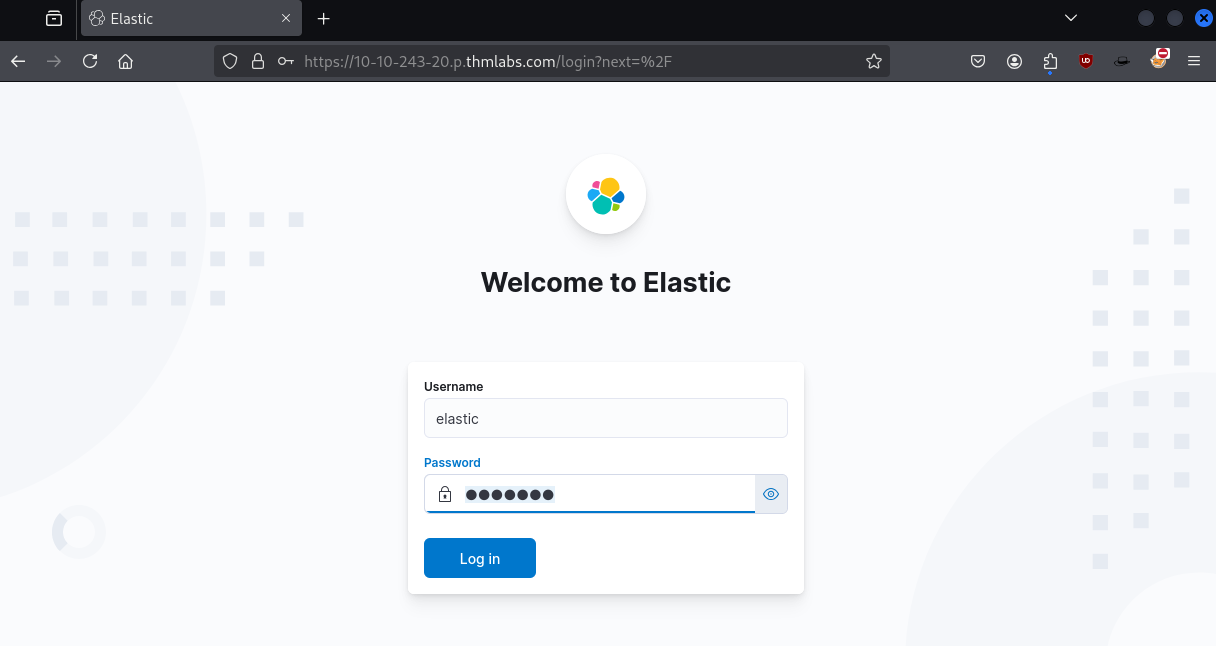Close the Elastic tab
This screenshot has width=1216, height=646.
pyautogui.click(x=286, y=18)
